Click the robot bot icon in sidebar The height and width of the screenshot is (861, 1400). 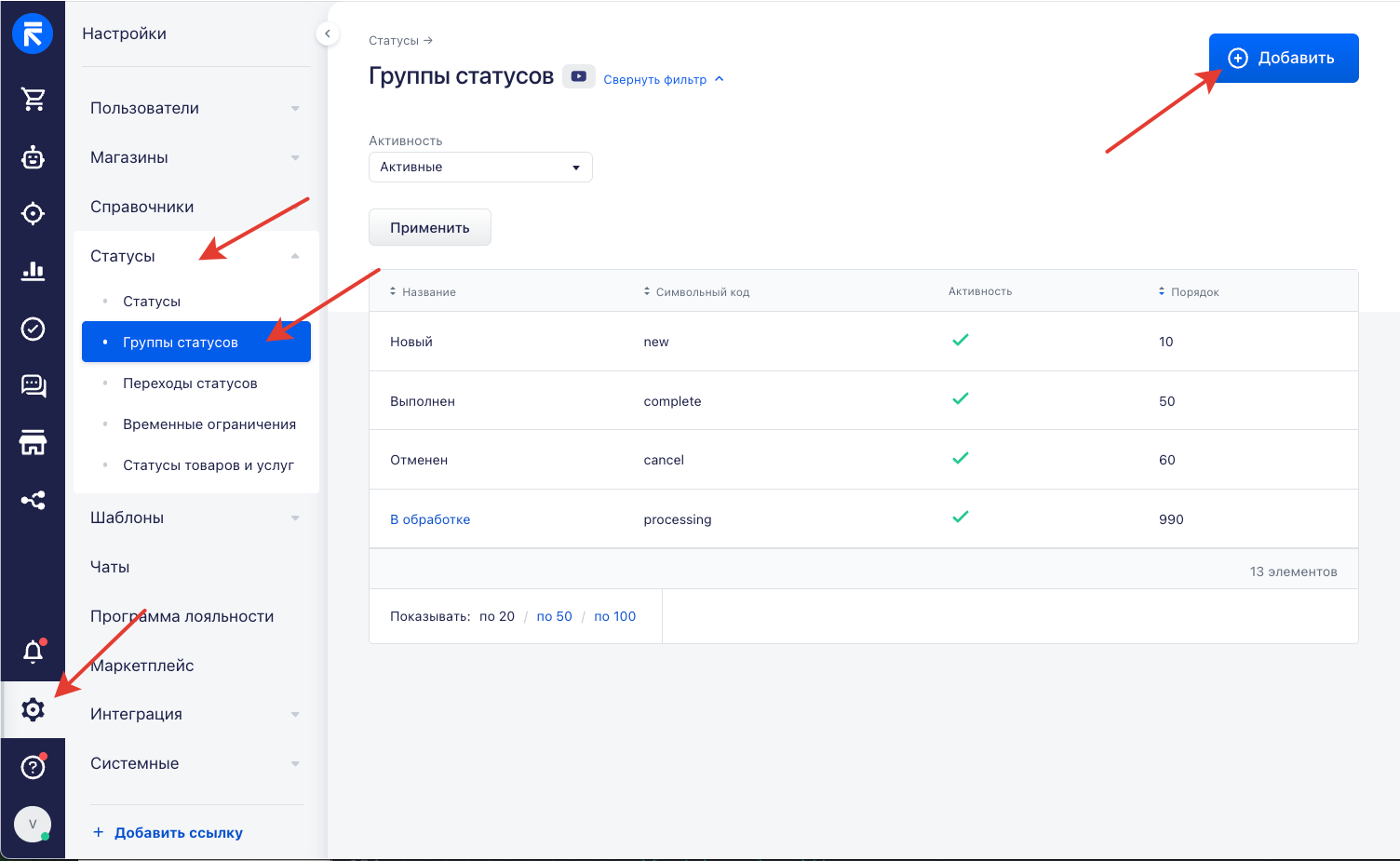[x=33, y=157]
